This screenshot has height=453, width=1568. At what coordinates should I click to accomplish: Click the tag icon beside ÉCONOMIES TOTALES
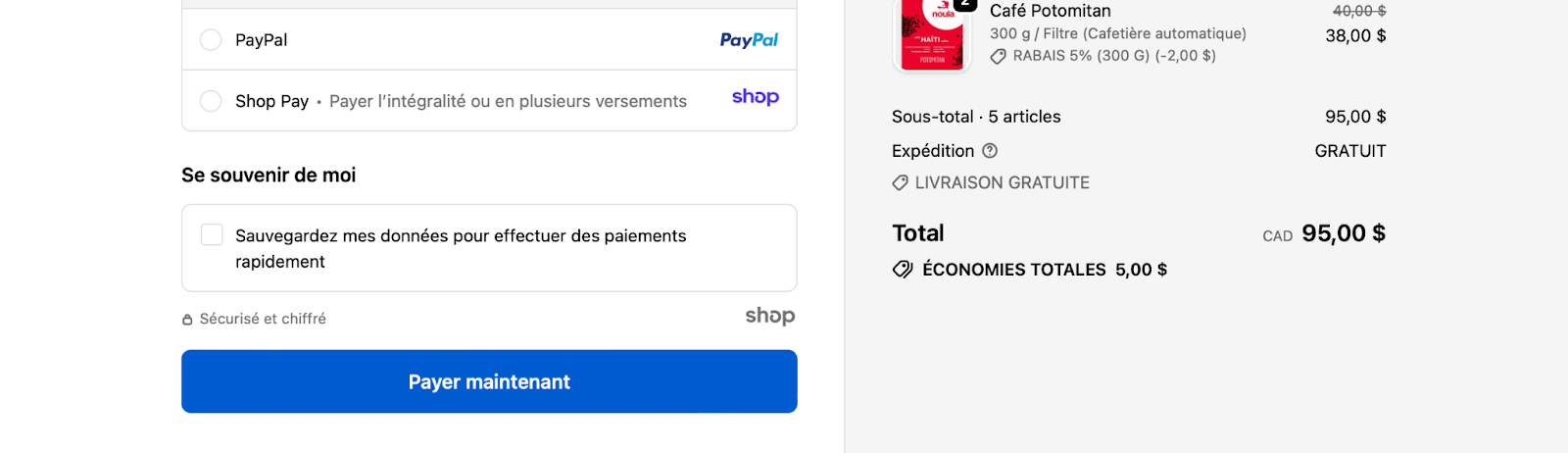pos(903,270)
